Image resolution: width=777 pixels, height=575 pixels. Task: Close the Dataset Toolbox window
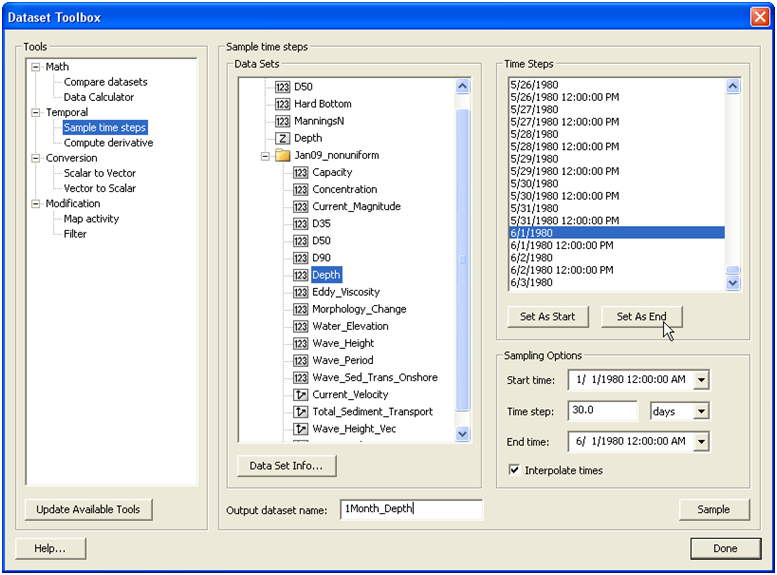(760, 17)
